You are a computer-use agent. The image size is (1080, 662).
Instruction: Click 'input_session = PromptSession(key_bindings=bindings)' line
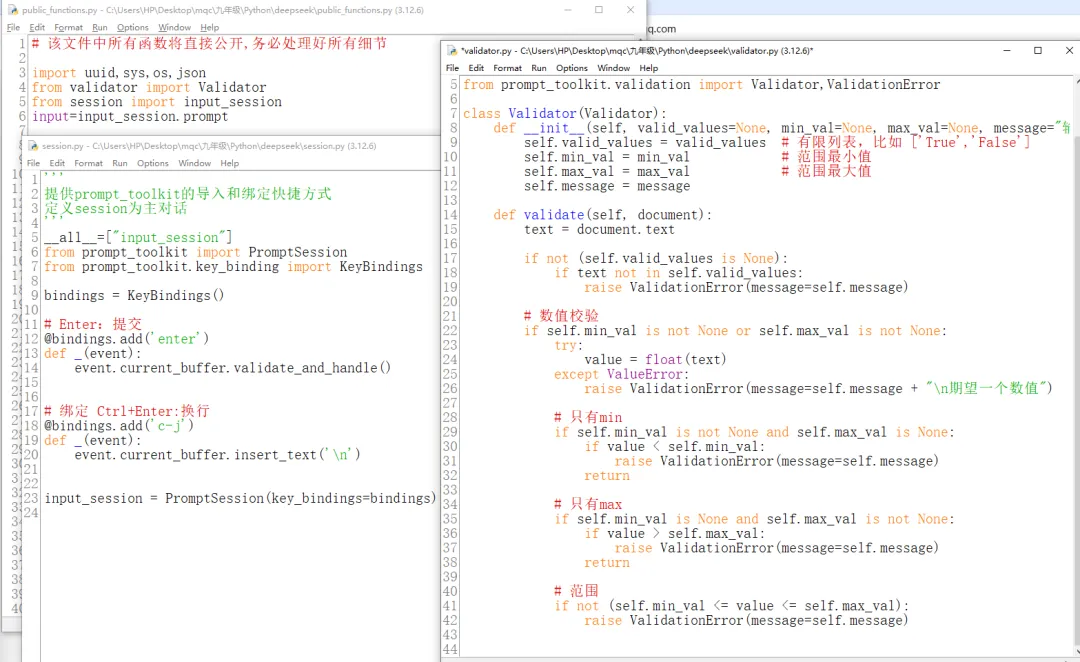[240, 498]
